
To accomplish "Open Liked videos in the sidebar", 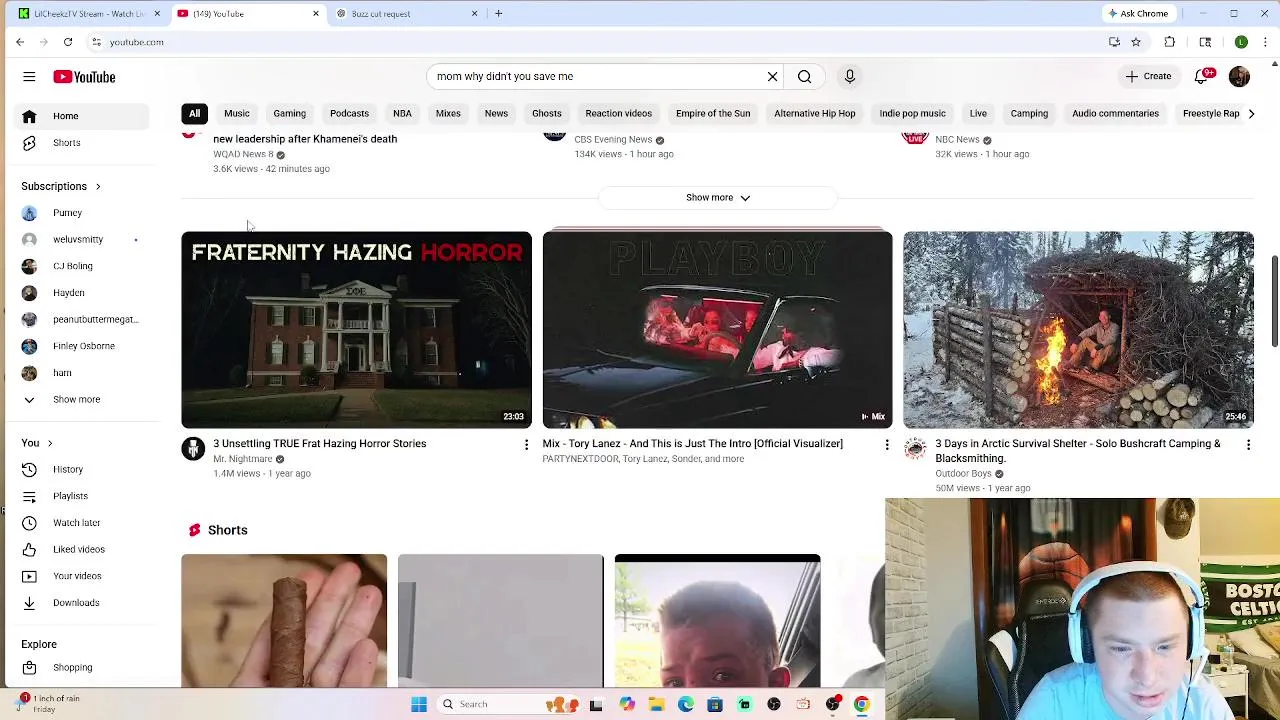I will coord(78,550).
